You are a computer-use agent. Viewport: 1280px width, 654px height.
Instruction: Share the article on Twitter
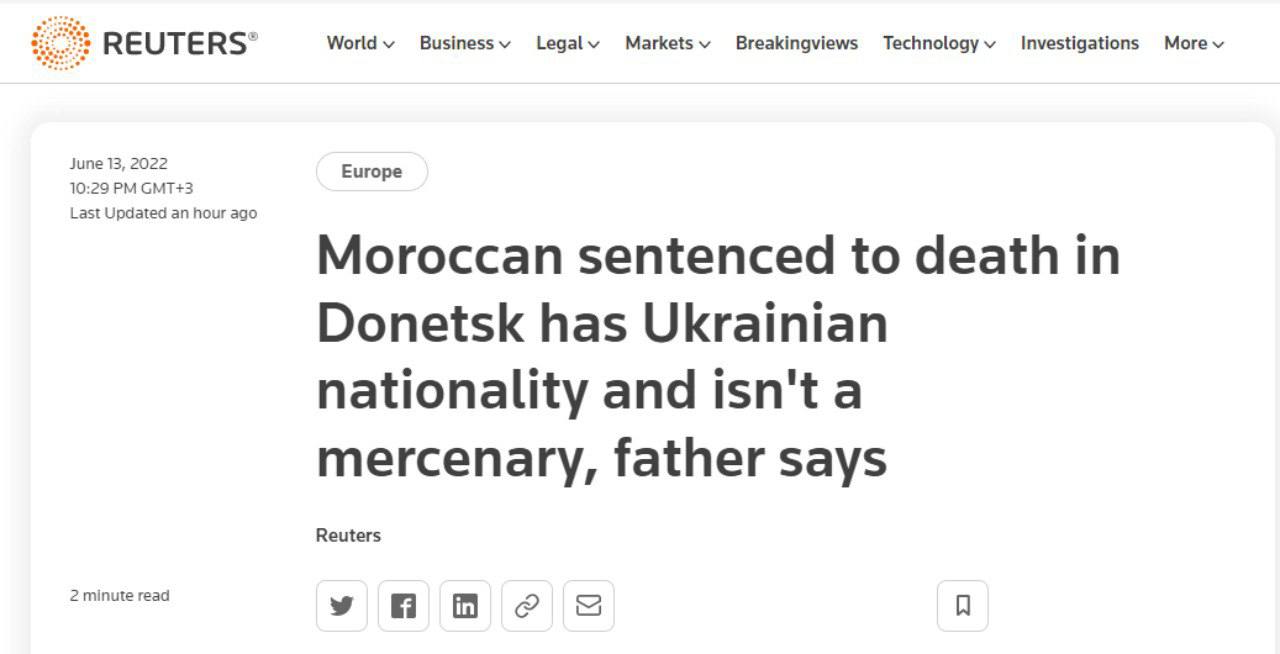tap(341, 605)
